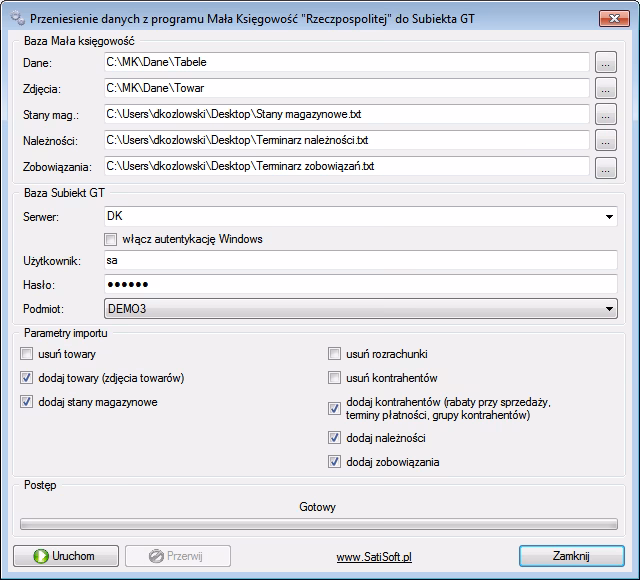Open file browser for Stany mag. path

[606, 115]
